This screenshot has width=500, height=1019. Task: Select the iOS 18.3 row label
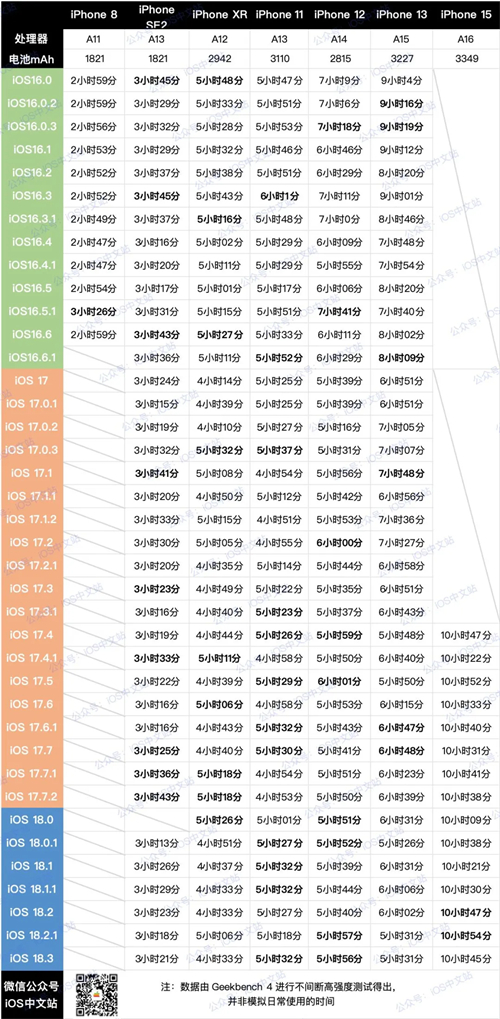point(33,958)
